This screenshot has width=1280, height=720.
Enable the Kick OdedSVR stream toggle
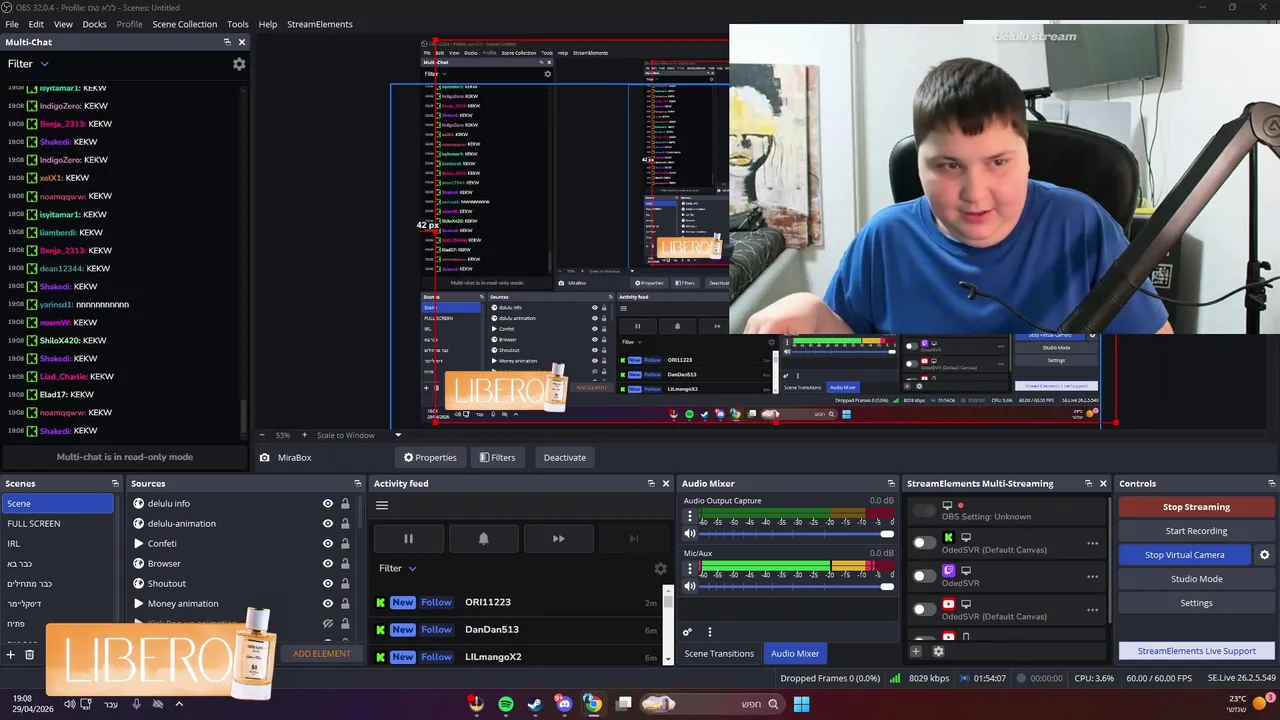click(x=925, y=543)
